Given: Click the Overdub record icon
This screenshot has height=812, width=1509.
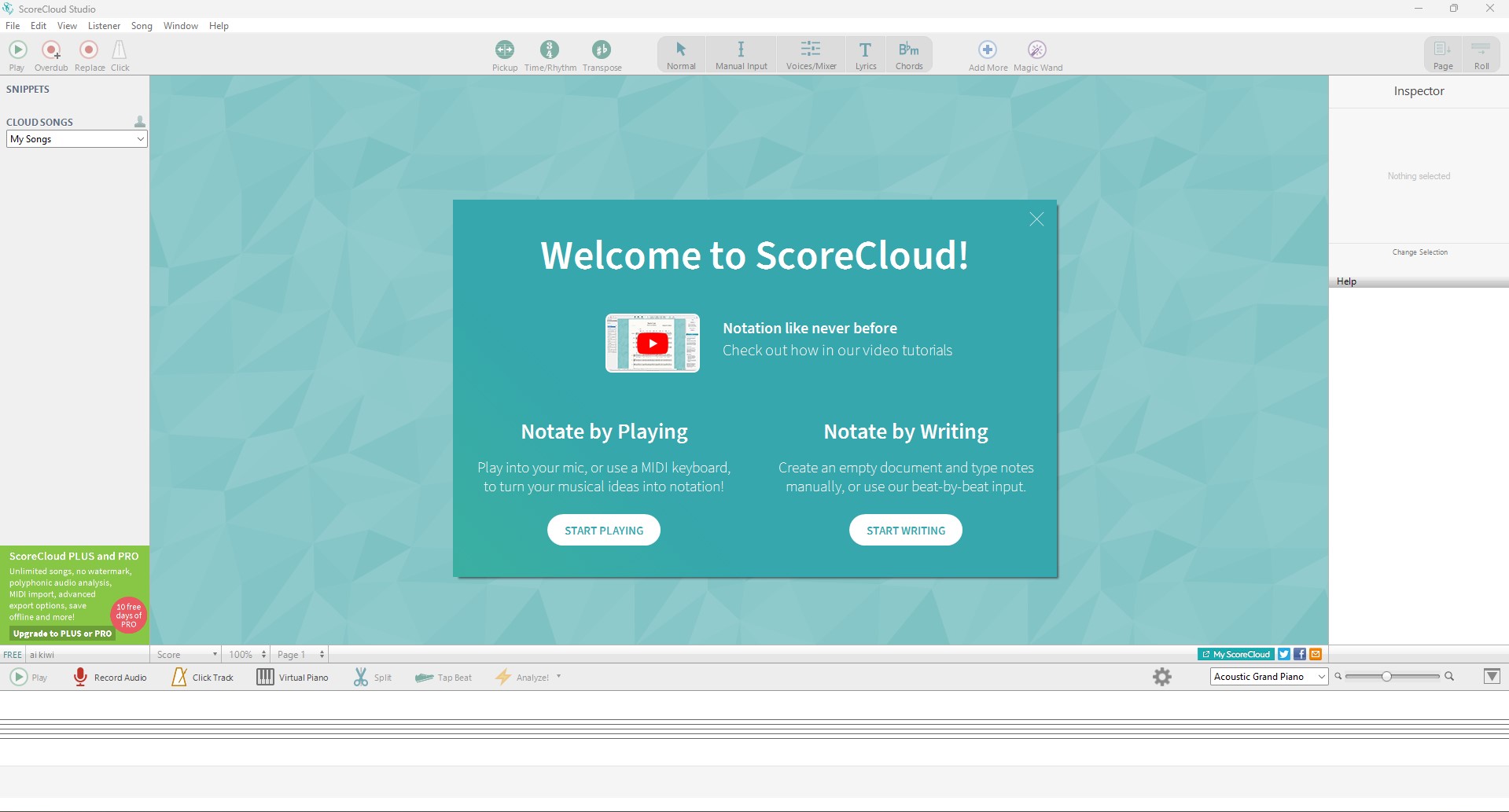Looking at the screenshot, I should (51, 50).
